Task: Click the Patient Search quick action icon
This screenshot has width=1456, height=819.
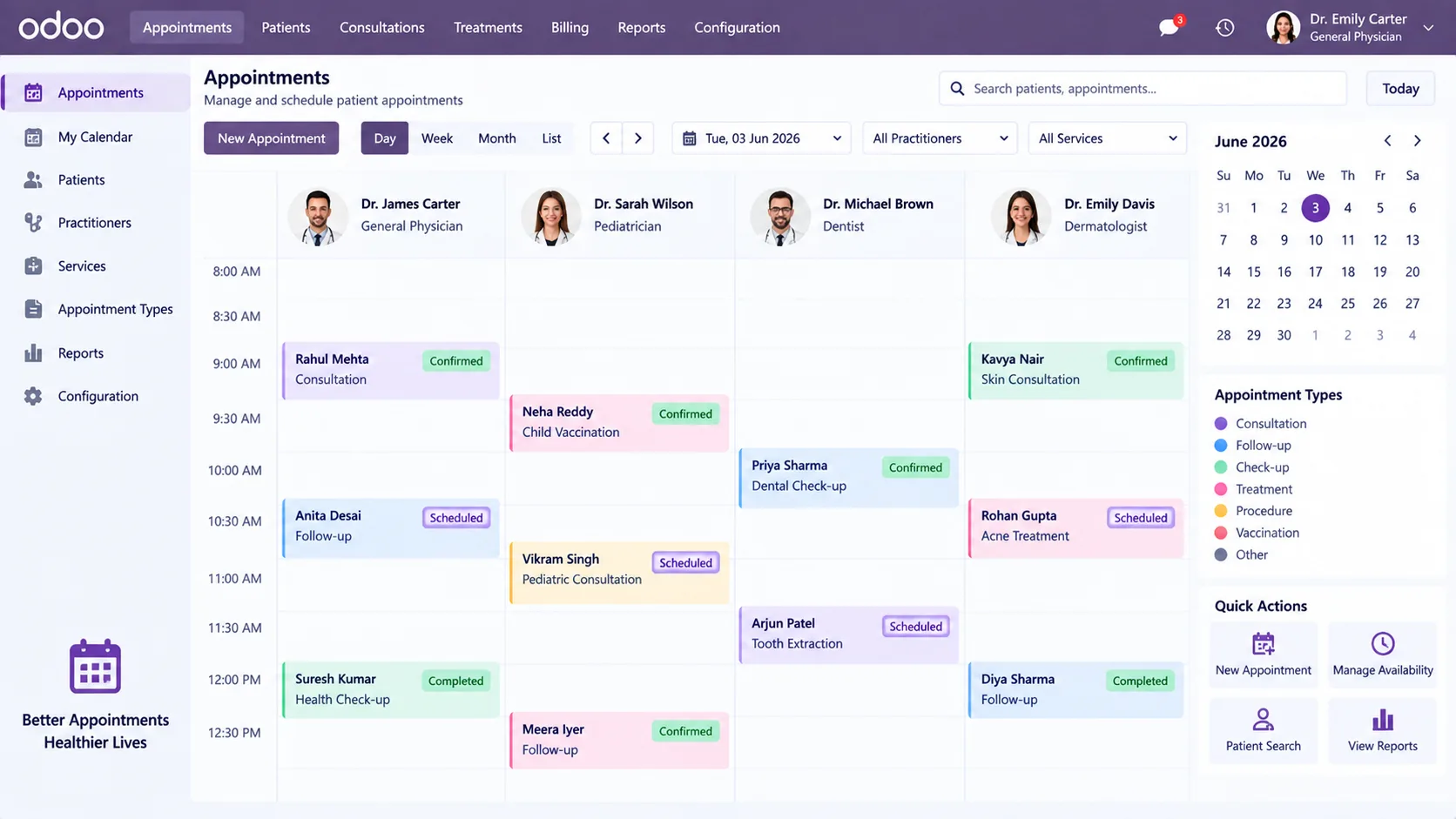Action: (1263, 720)
